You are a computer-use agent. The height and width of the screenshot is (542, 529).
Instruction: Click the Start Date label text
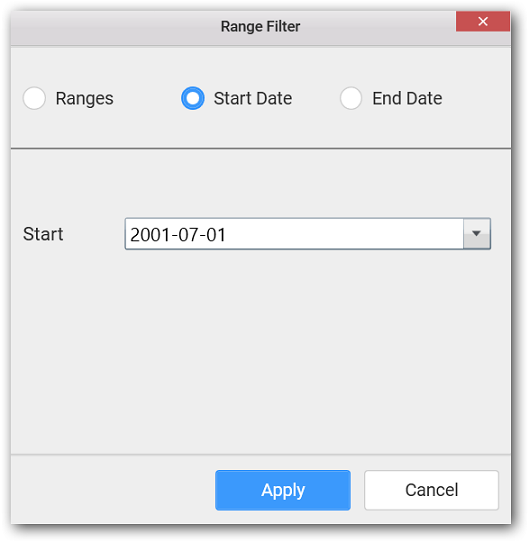tap(253, 98)
